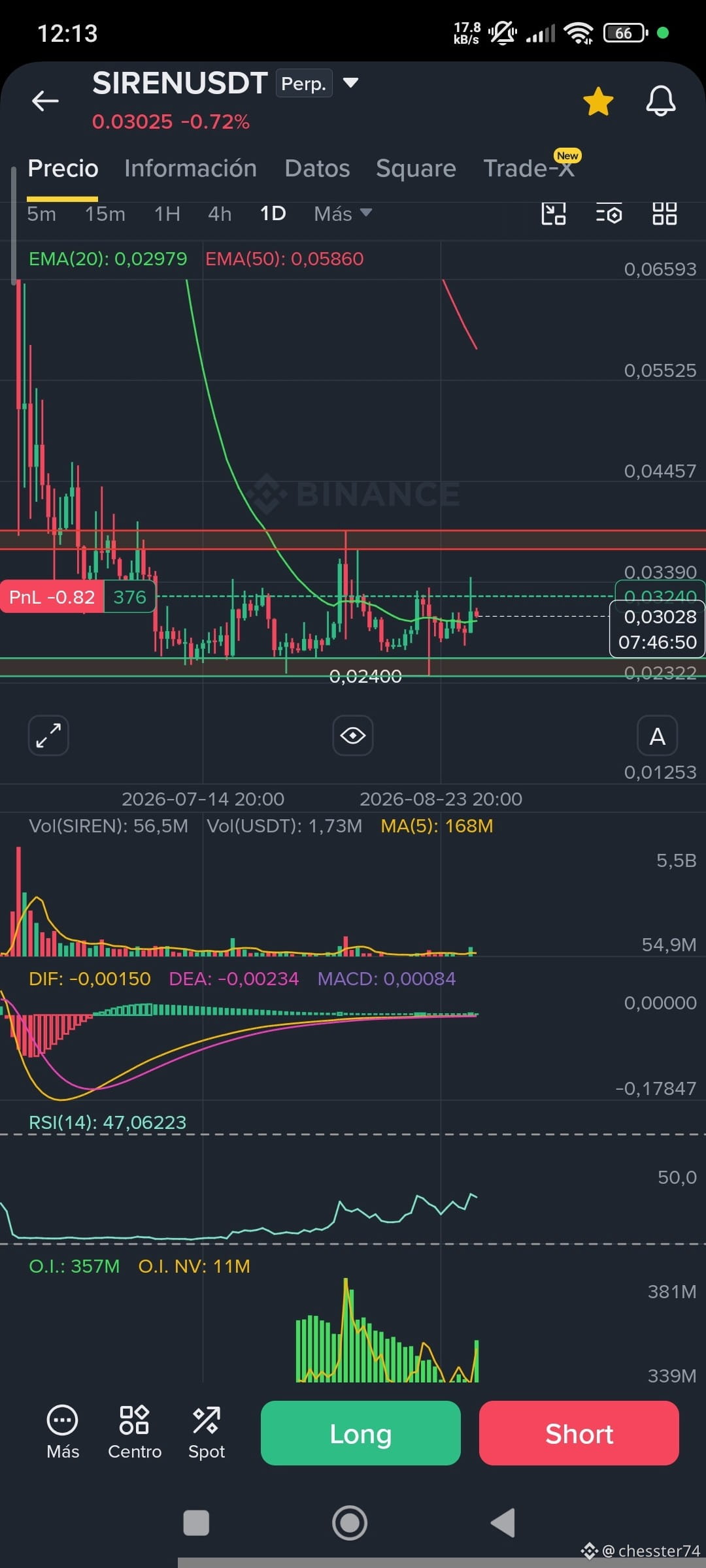This screenshot has height=1568, width=706.
Task: Tap the EMA(50) indicator legend
Action: click(284, 259)
